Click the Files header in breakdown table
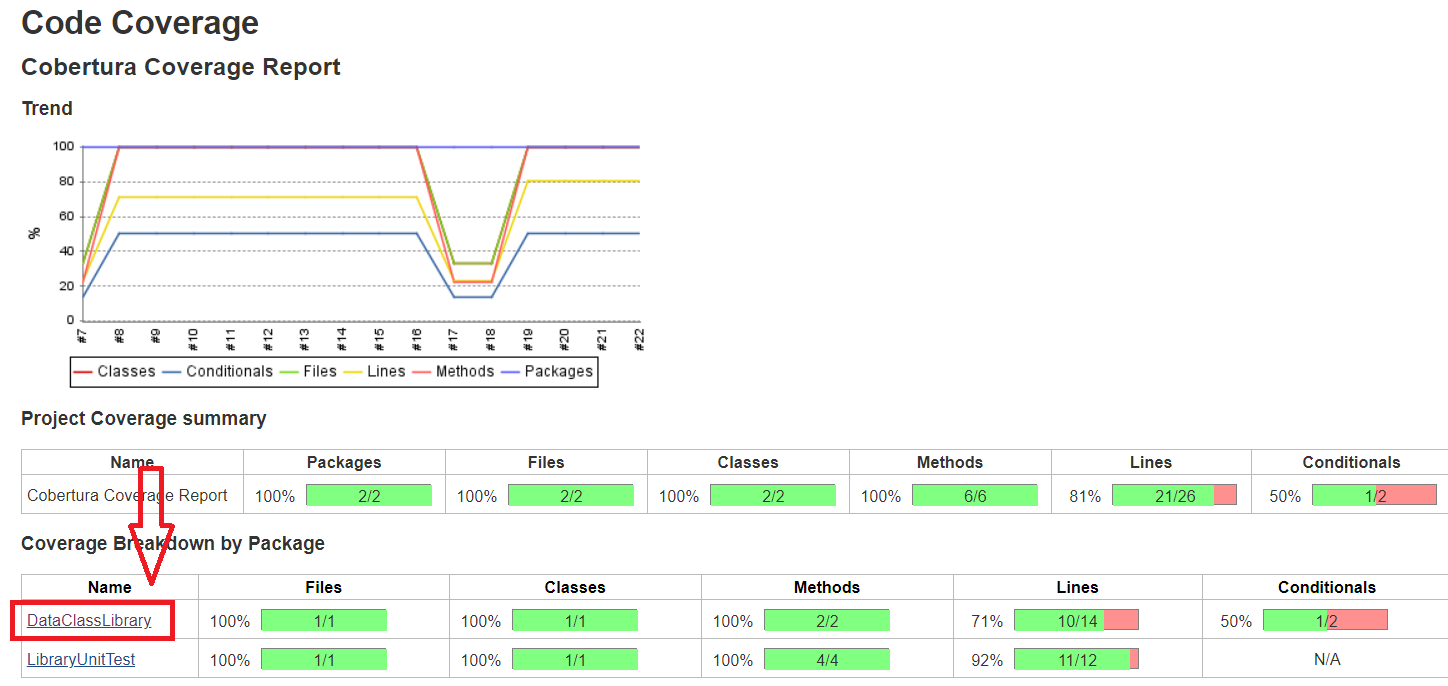This screenshot has width=1448, height=686. [x=323, y=587]
